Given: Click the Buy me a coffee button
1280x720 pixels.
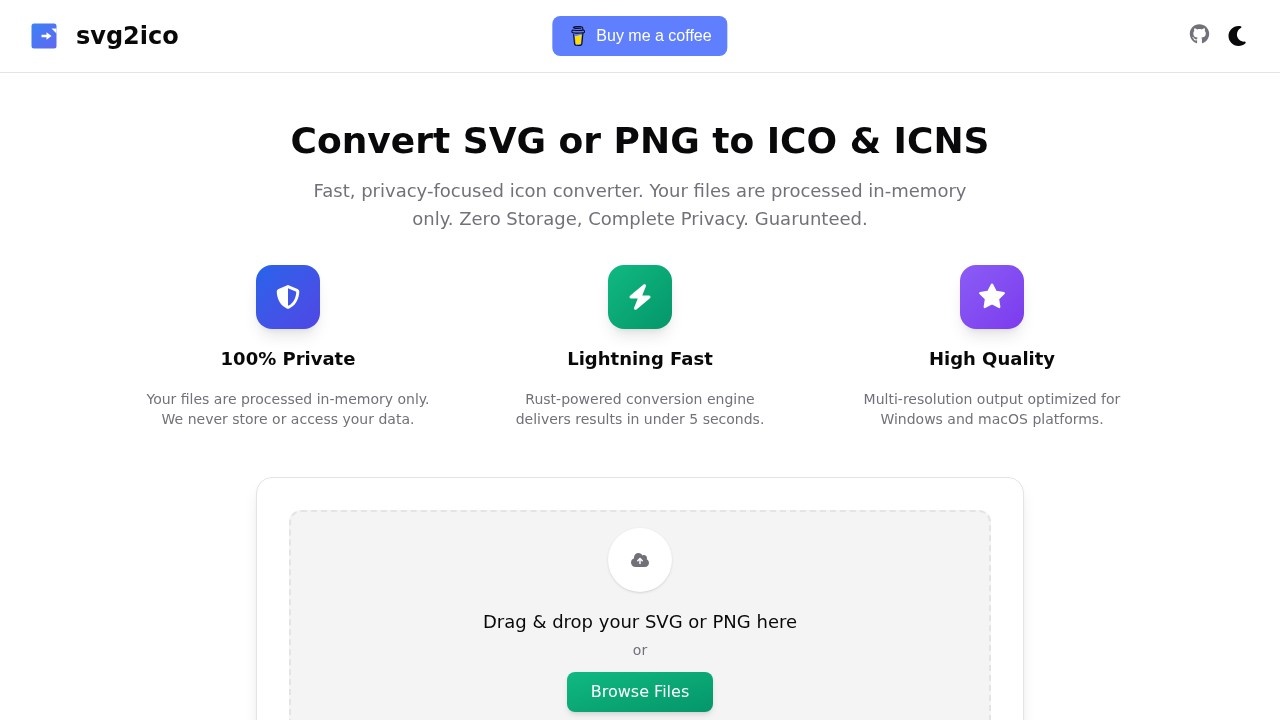Looking at the screenshot, I should click(640, 36).
